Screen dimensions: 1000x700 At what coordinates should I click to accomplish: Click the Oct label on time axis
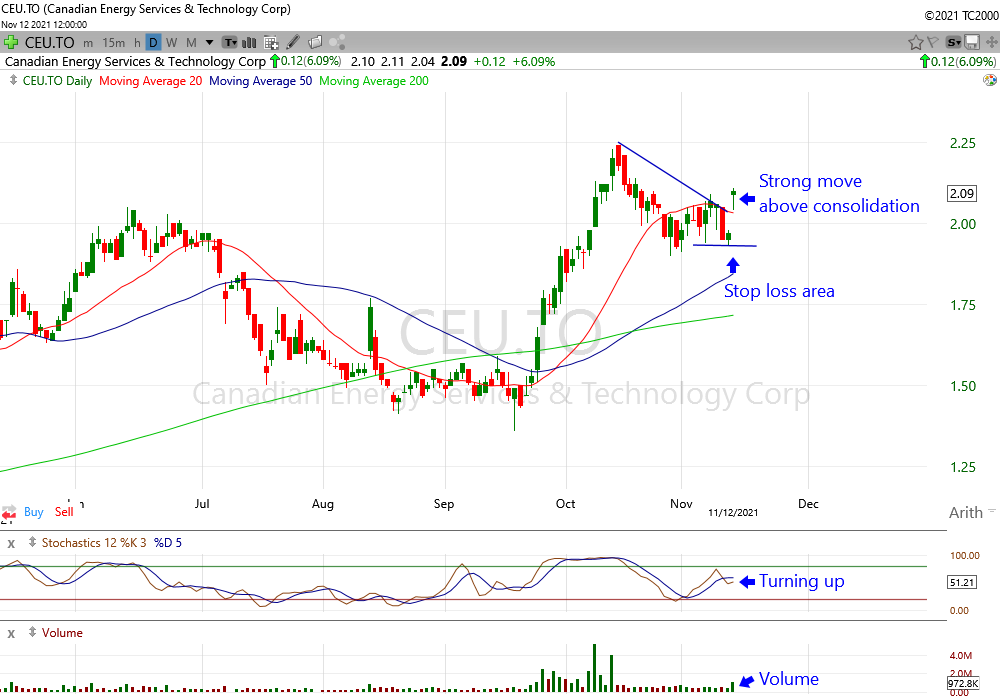tap(565, 504)
